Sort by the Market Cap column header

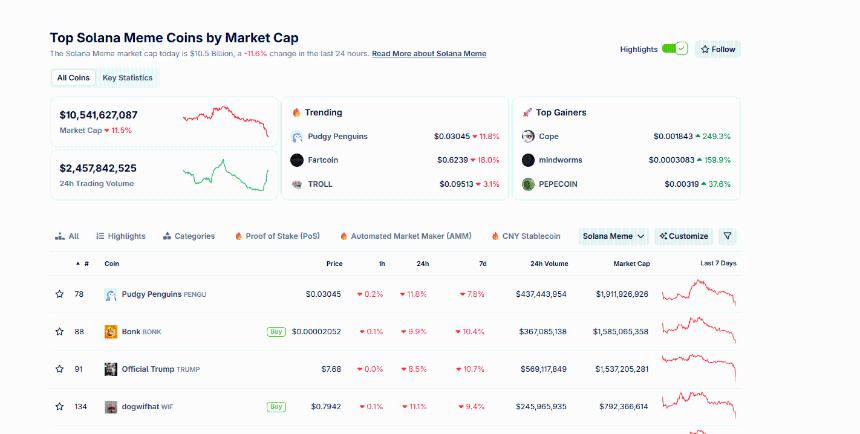pyautogui.click(x=631, y=264)
